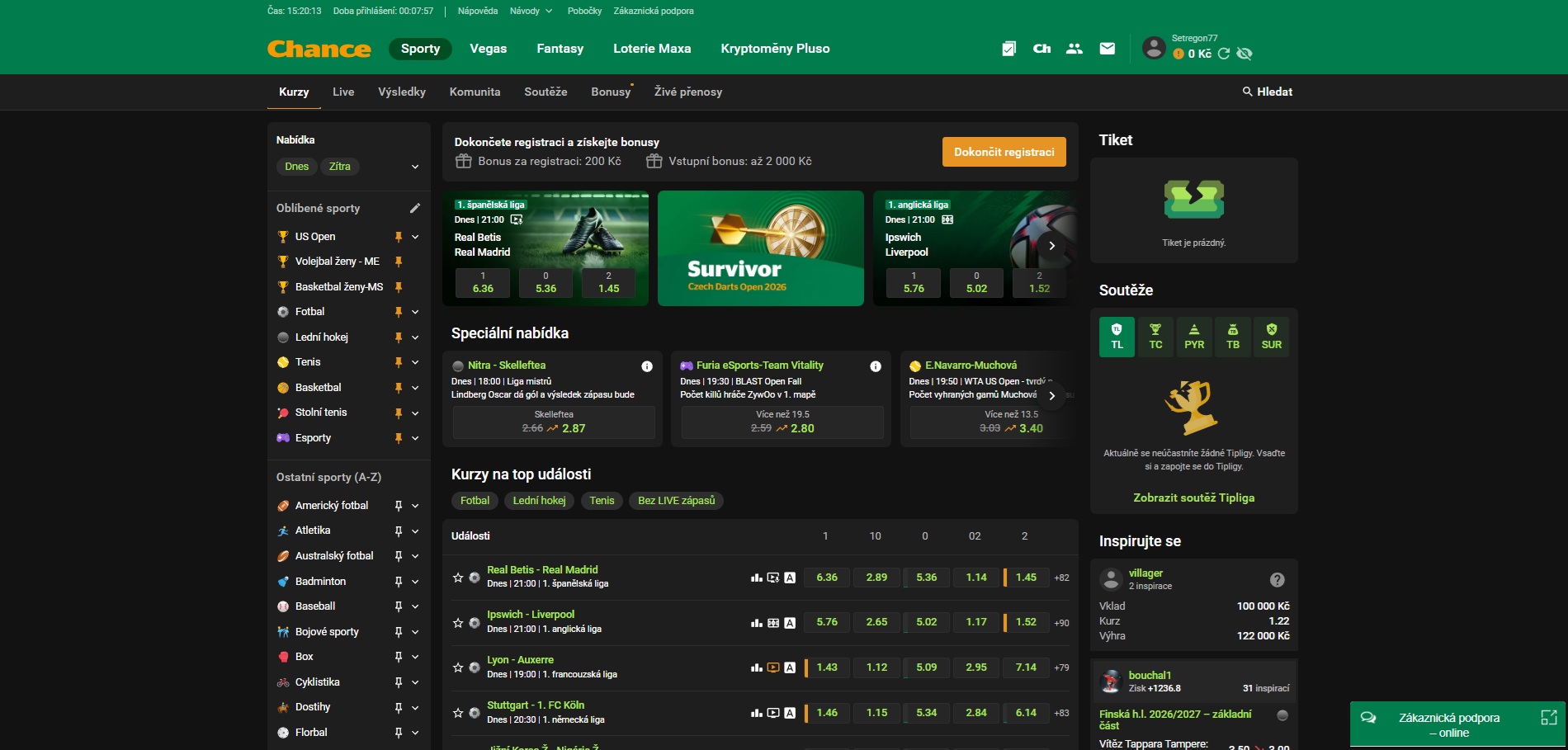Open the friends community icon in header
Screen dimensions: 1568x750
click(1074, 49)
